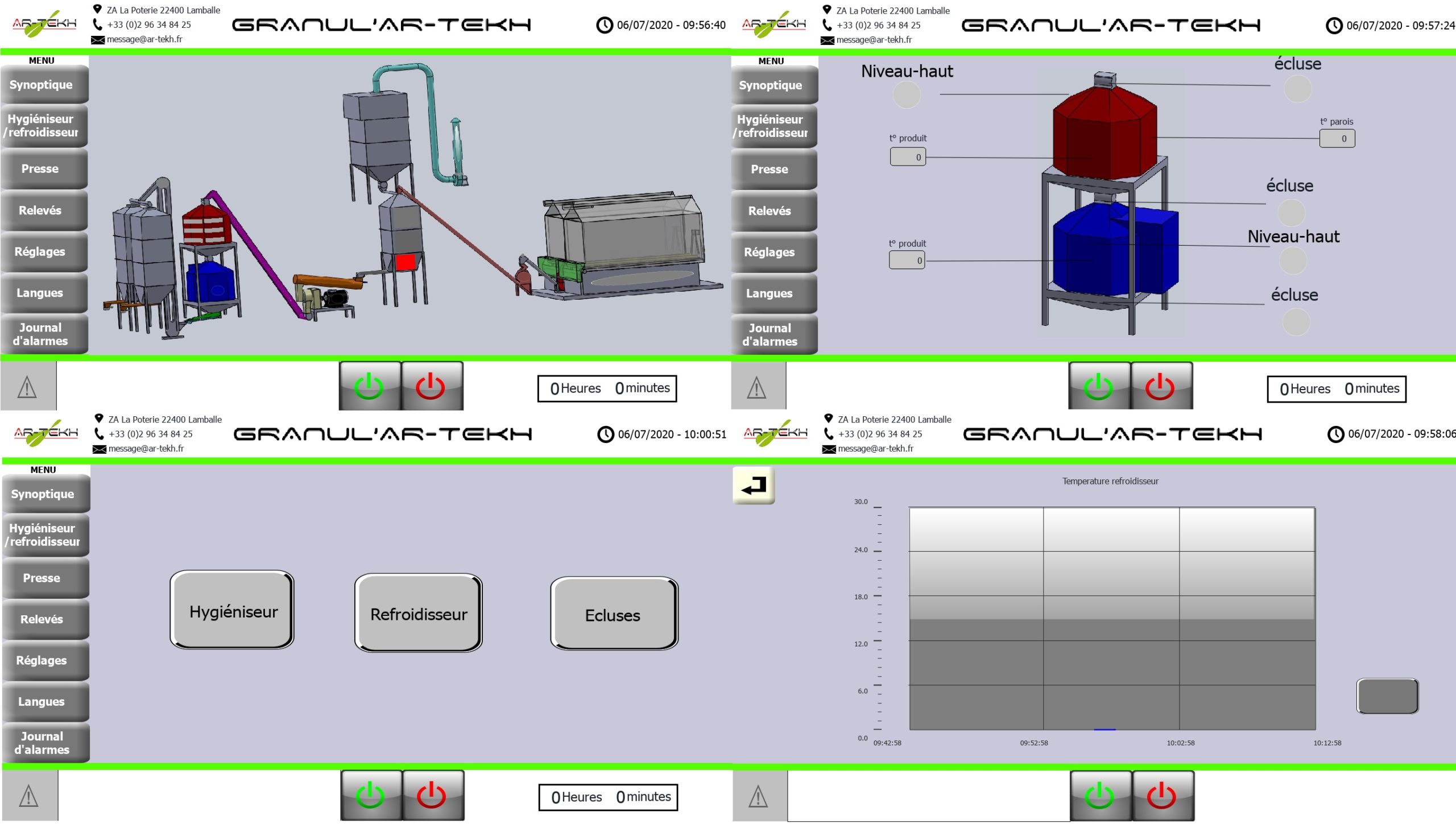Open Réglages menu in 09:57:24 screen
The height and width of the screenshot is (824, 1456).
[774, 252]
